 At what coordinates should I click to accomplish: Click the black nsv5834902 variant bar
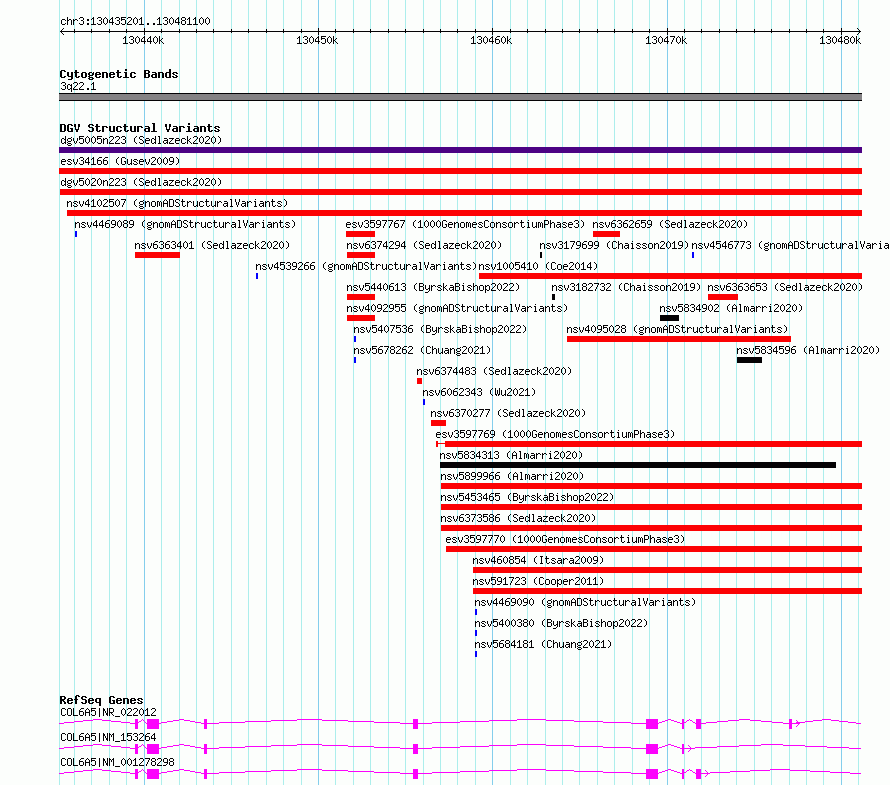tap(669, 318)
